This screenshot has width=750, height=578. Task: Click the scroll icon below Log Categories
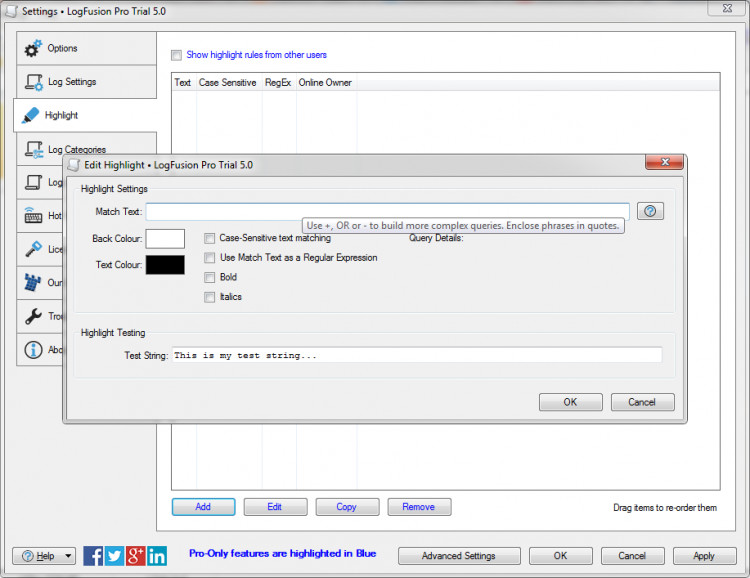pyautogui.click(x=33, y=182)
